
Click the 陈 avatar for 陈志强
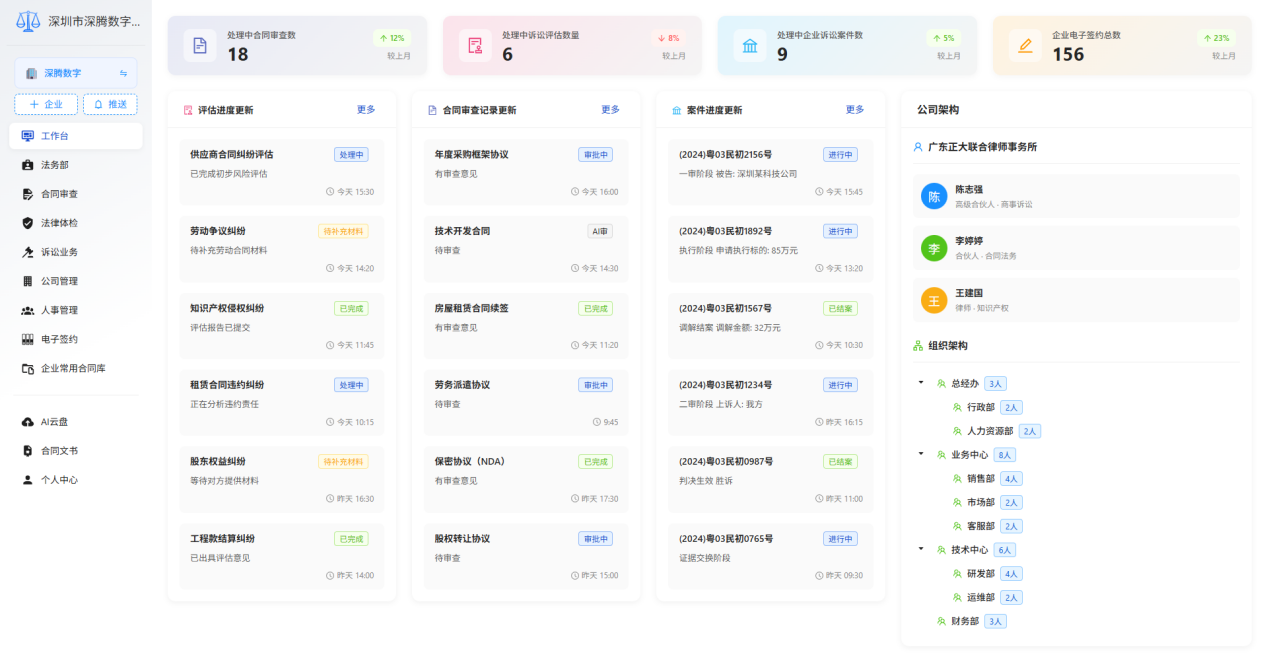click(934, 196)
